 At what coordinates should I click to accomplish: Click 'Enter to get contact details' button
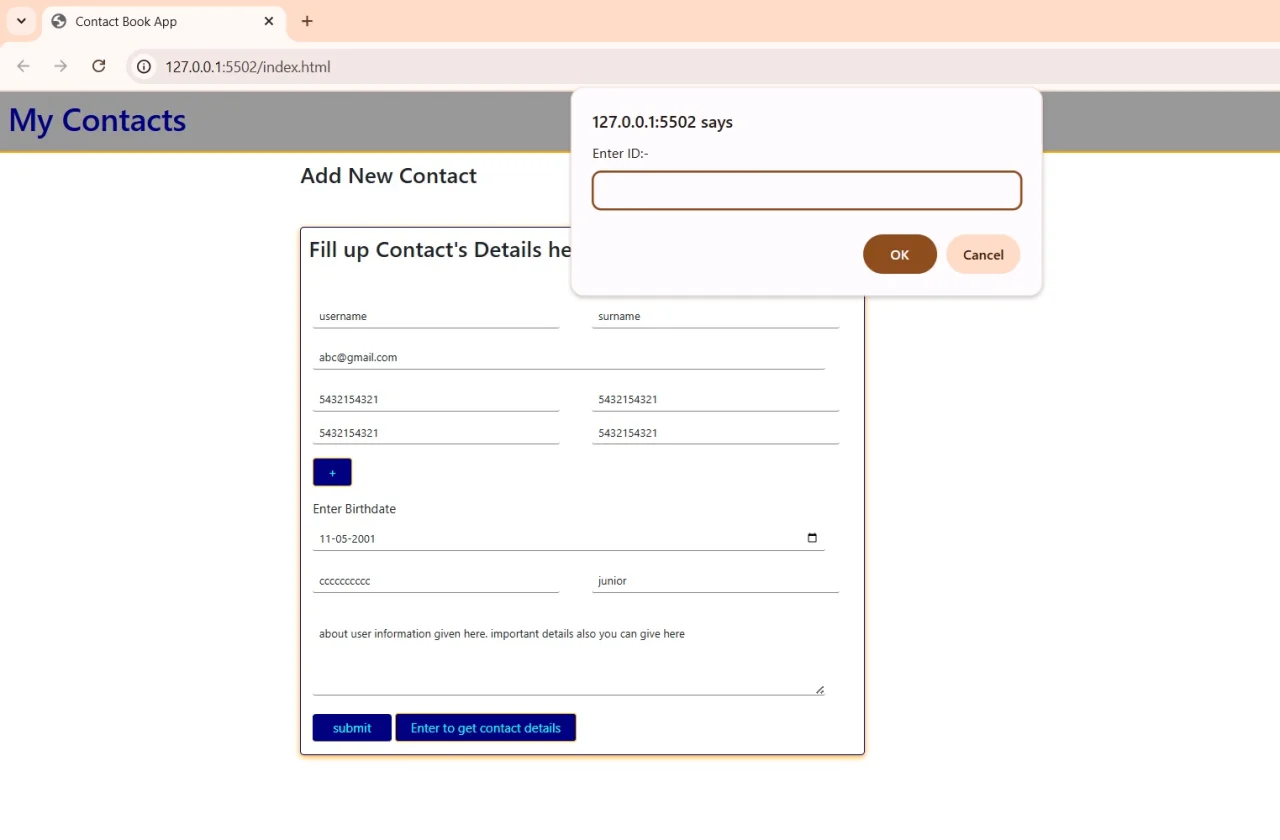coord(486,728)
